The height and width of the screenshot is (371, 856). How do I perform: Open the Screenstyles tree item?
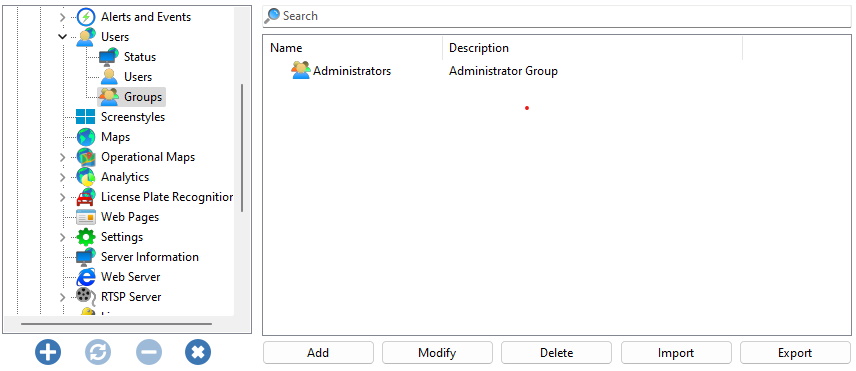pyautogui.click(x=133, y=117)
